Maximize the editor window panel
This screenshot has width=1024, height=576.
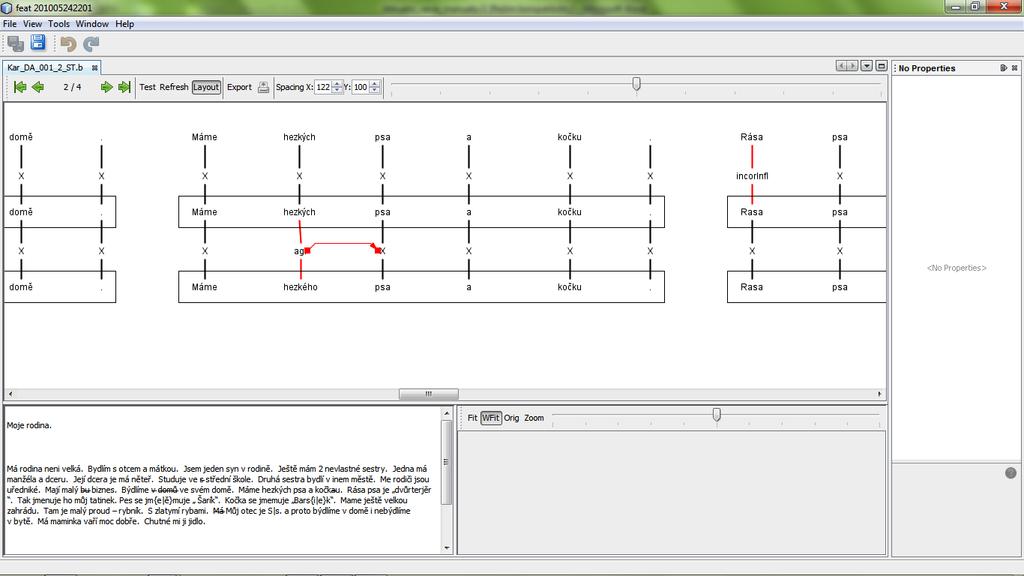pyautogui.click(x=881, y=66)
